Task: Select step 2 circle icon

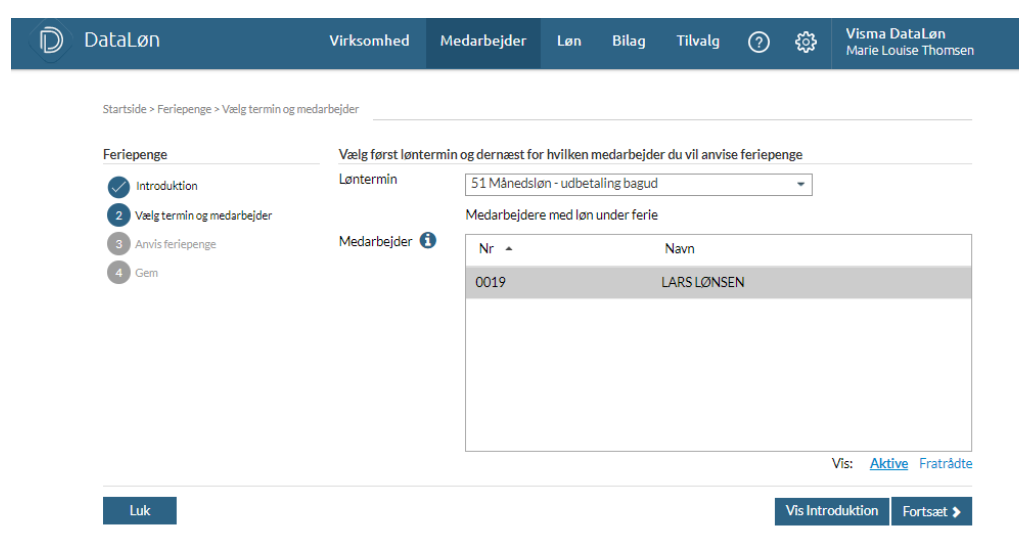Action: point(119,215)
